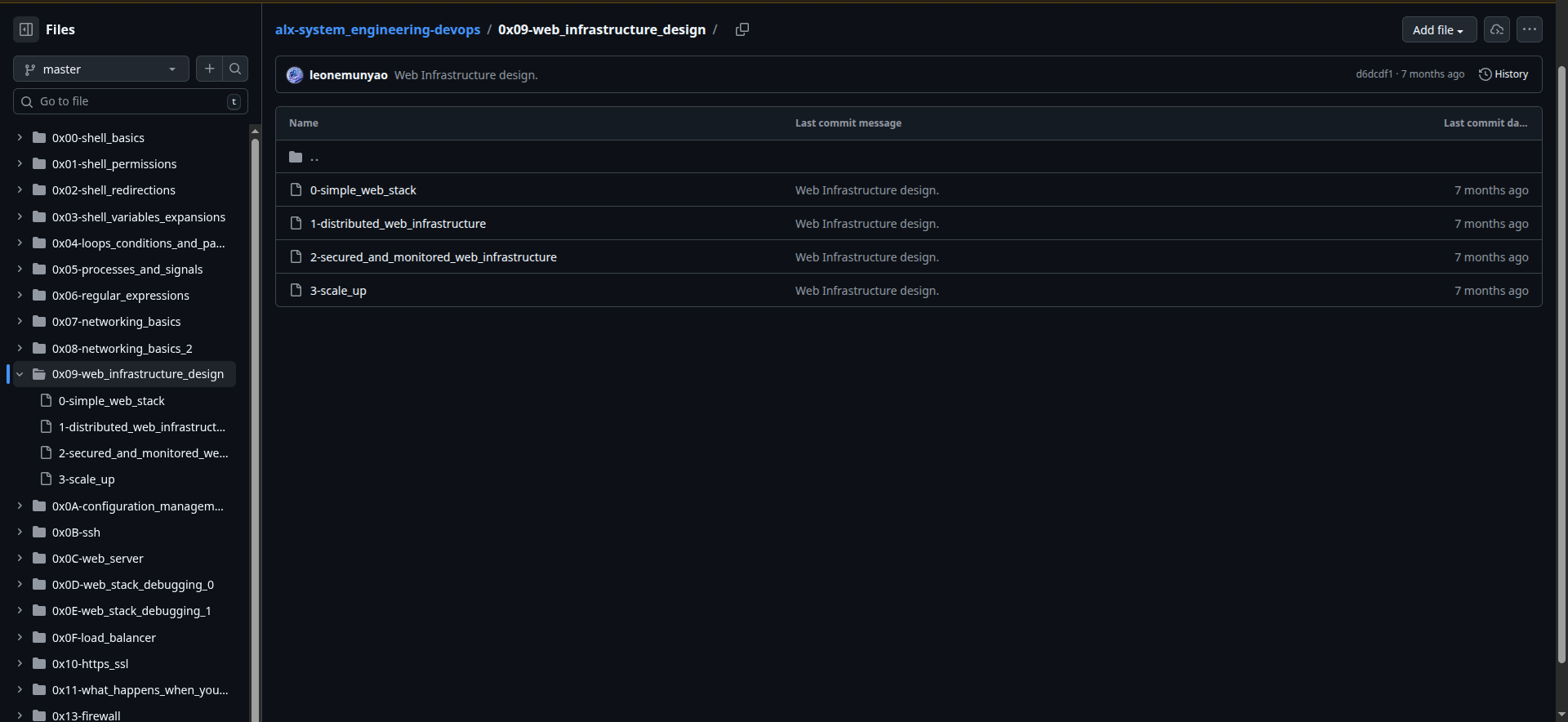The width and height of the screenshot is (1568, 722).
Task: Click the sidebar file tree scrollbar
Action: click(255, 408)
